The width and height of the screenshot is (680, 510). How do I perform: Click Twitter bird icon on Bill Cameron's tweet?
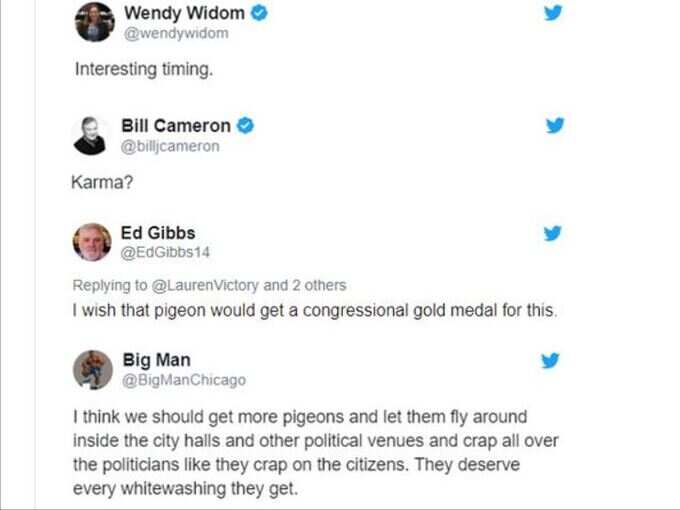click(x=555, y=125)
